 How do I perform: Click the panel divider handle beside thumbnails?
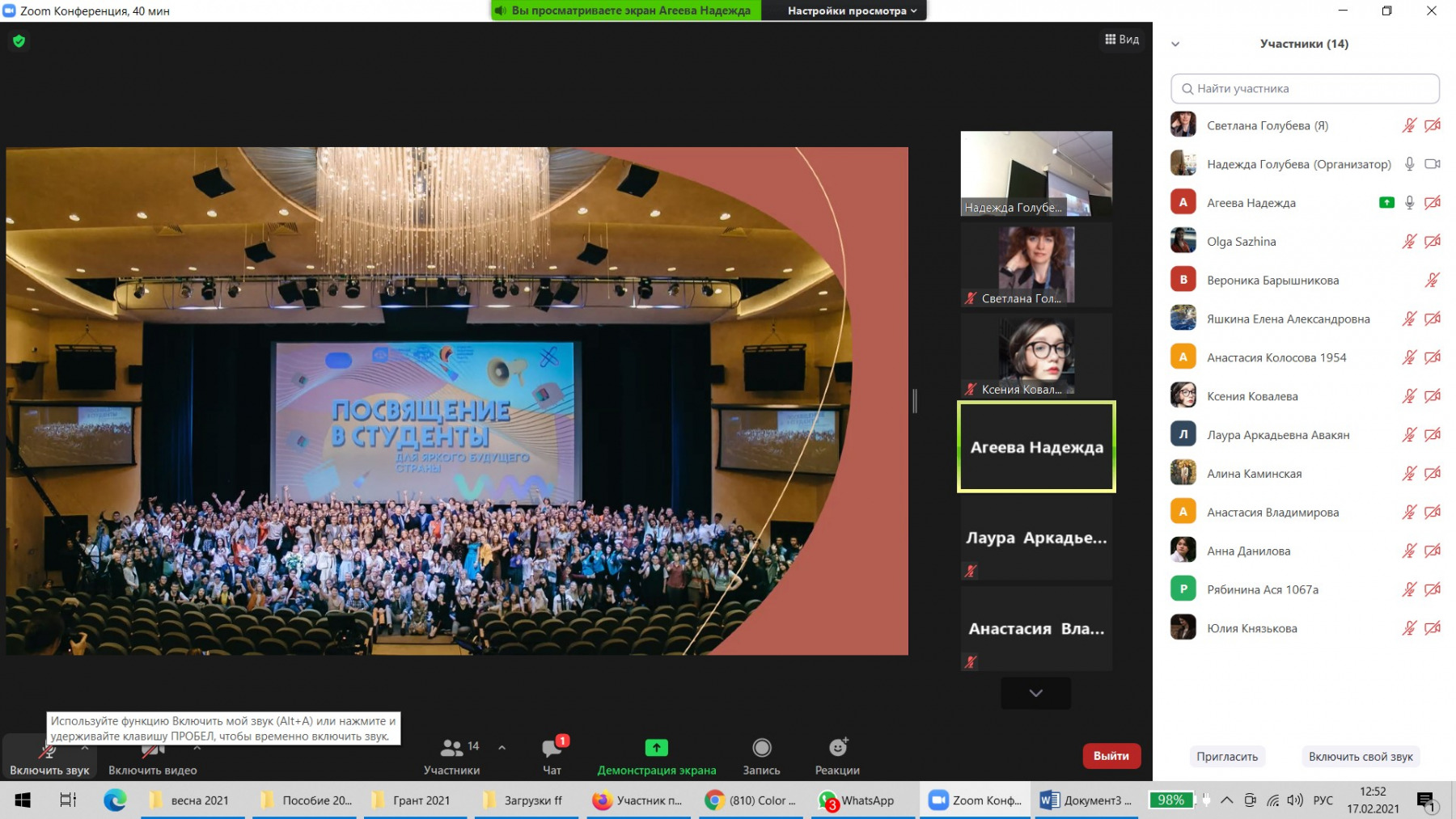pyautogui.click(x=915, y=401)
